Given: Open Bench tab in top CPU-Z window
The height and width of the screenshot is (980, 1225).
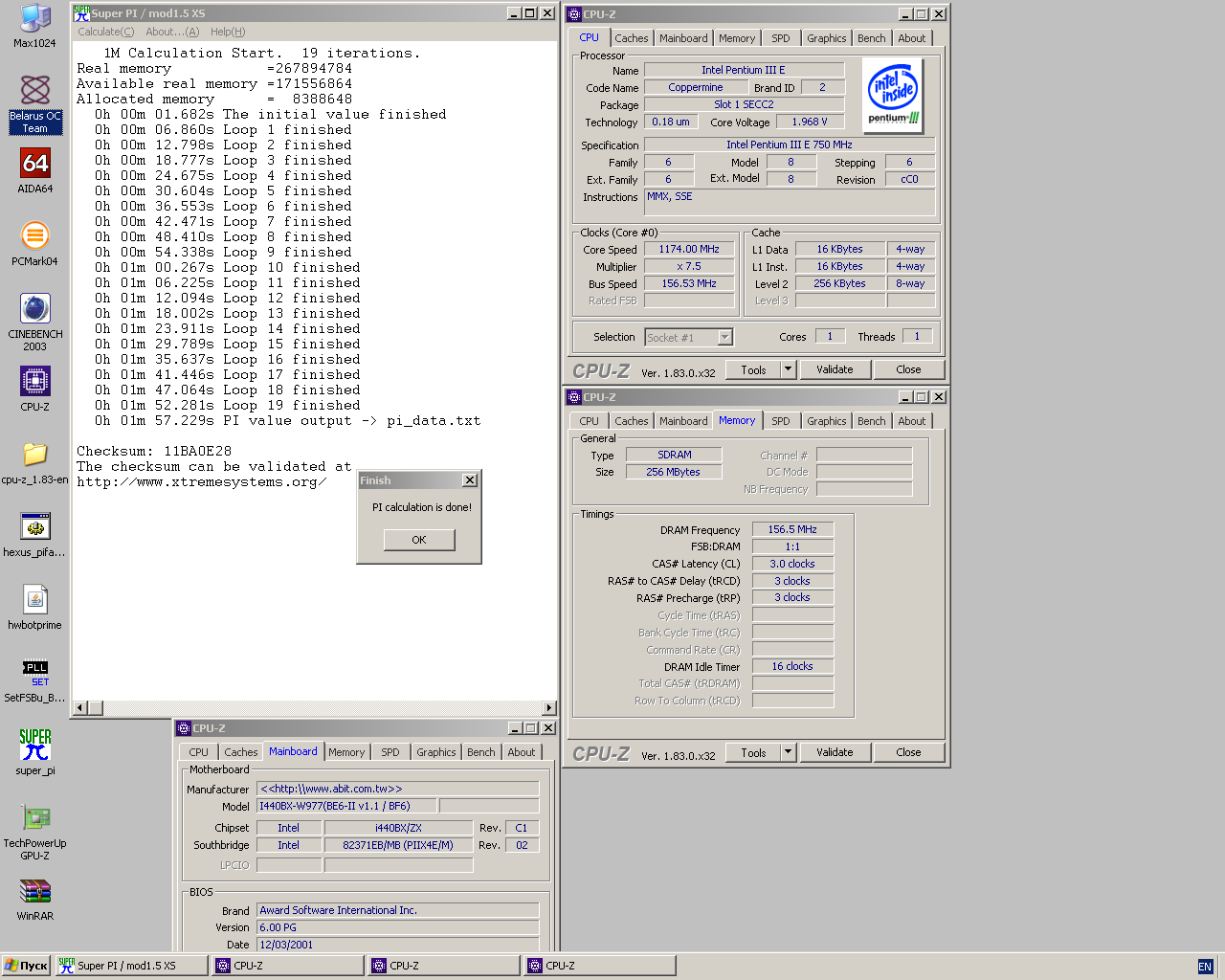Looking at the screenshot, I should [871, 38].
